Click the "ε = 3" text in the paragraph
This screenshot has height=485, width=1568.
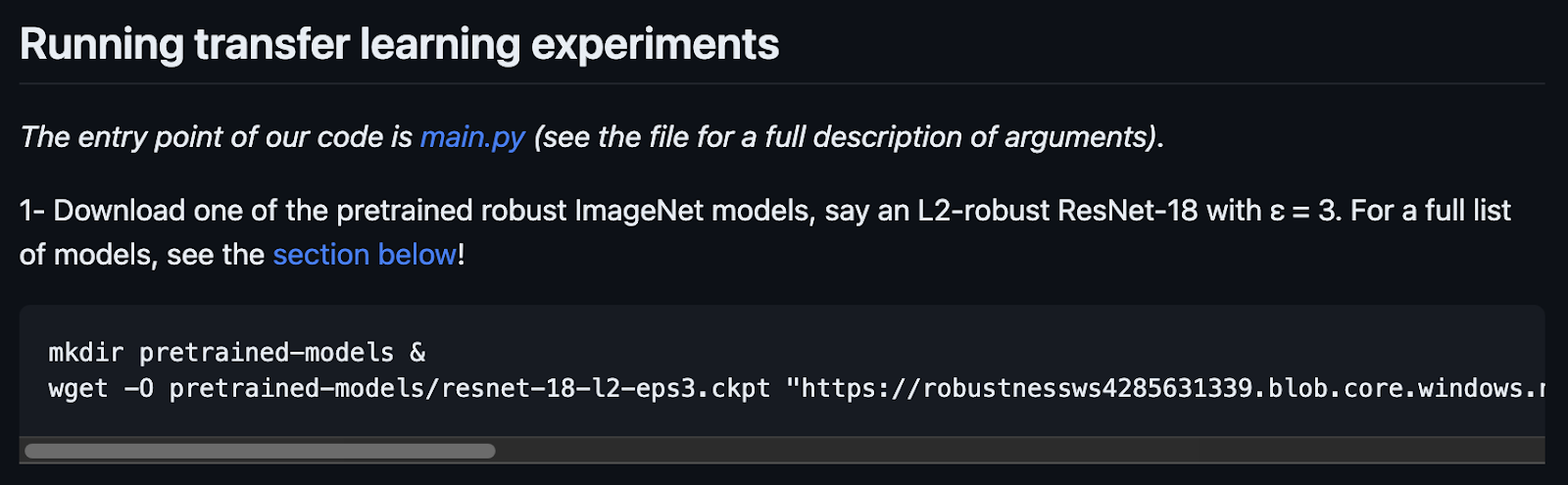coord(1305,211)
